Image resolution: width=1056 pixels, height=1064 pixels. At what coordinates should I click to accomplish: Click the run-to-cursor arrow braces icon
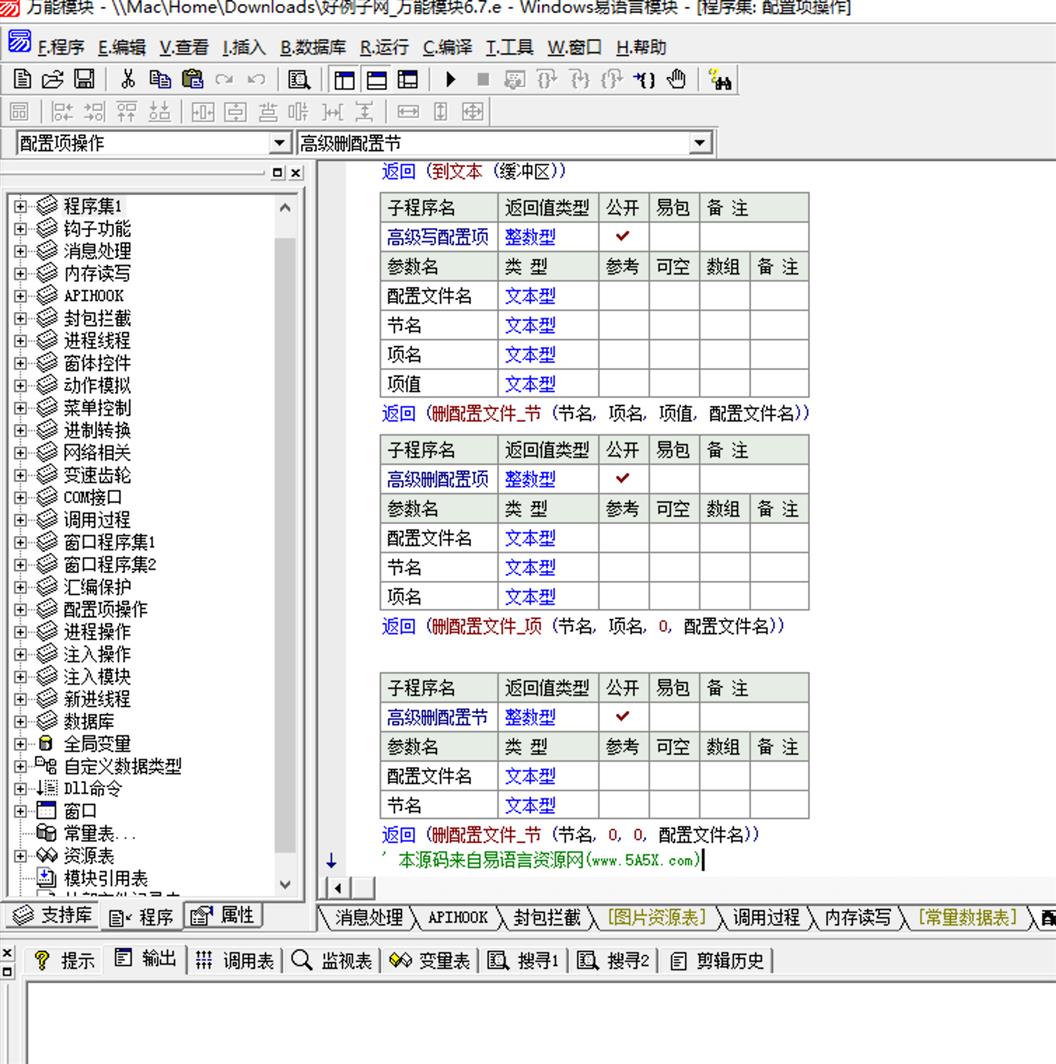(644, 79)
